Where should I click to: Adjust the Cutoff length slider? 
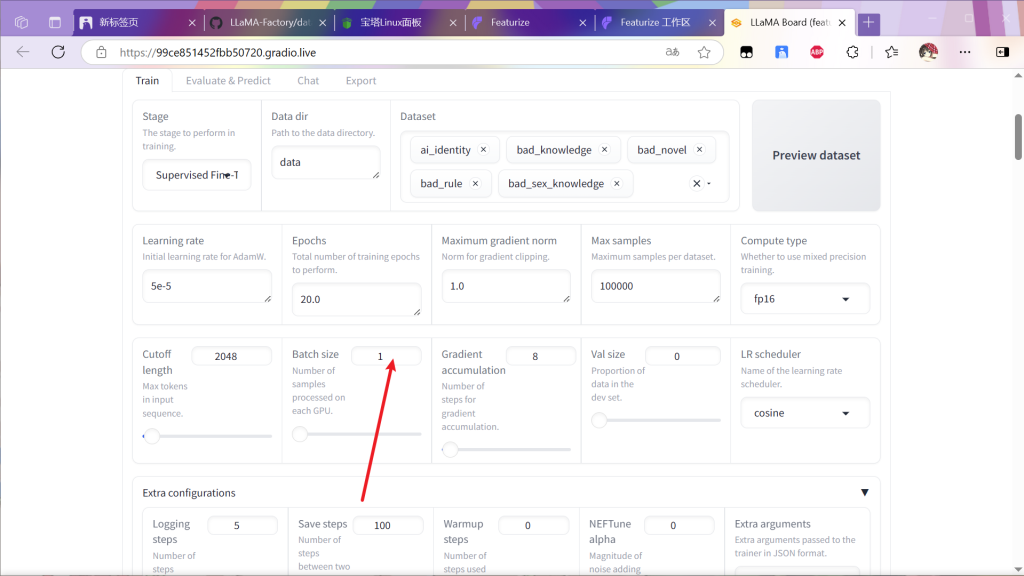tap(152, 436)
